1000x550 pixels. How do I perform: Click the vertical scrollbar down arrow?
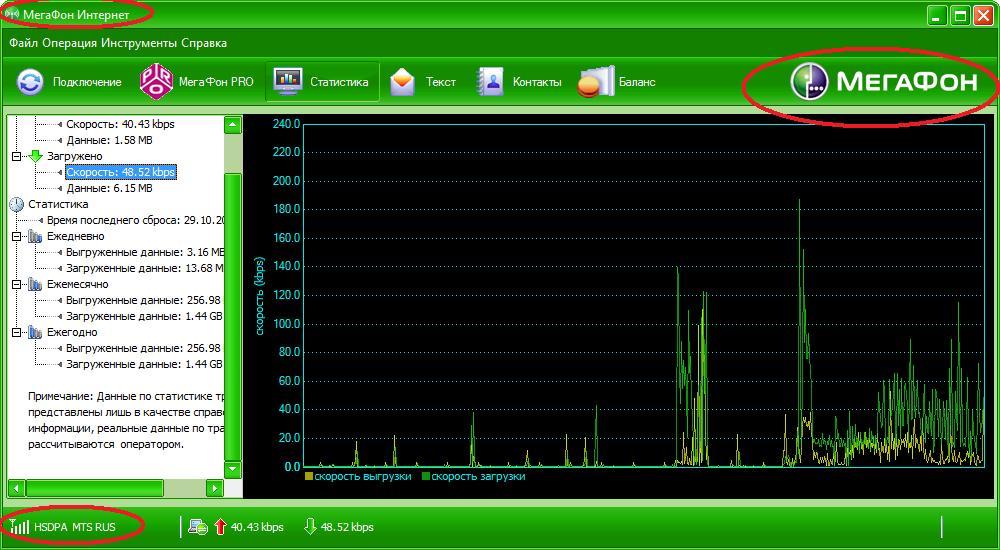point(233,468)
